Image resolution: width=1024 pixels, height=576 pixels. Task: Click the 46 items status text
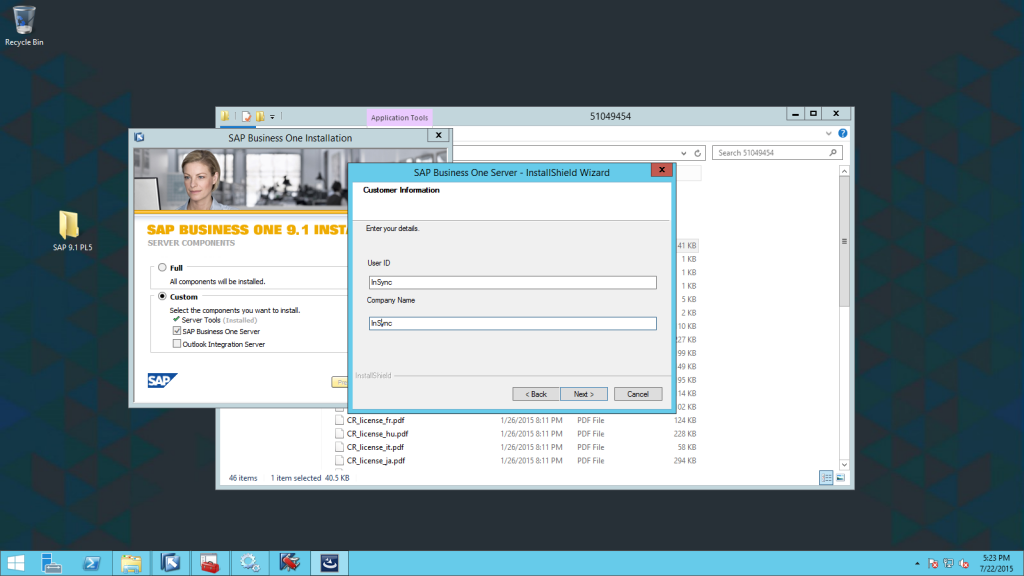(x=243, y=478)
